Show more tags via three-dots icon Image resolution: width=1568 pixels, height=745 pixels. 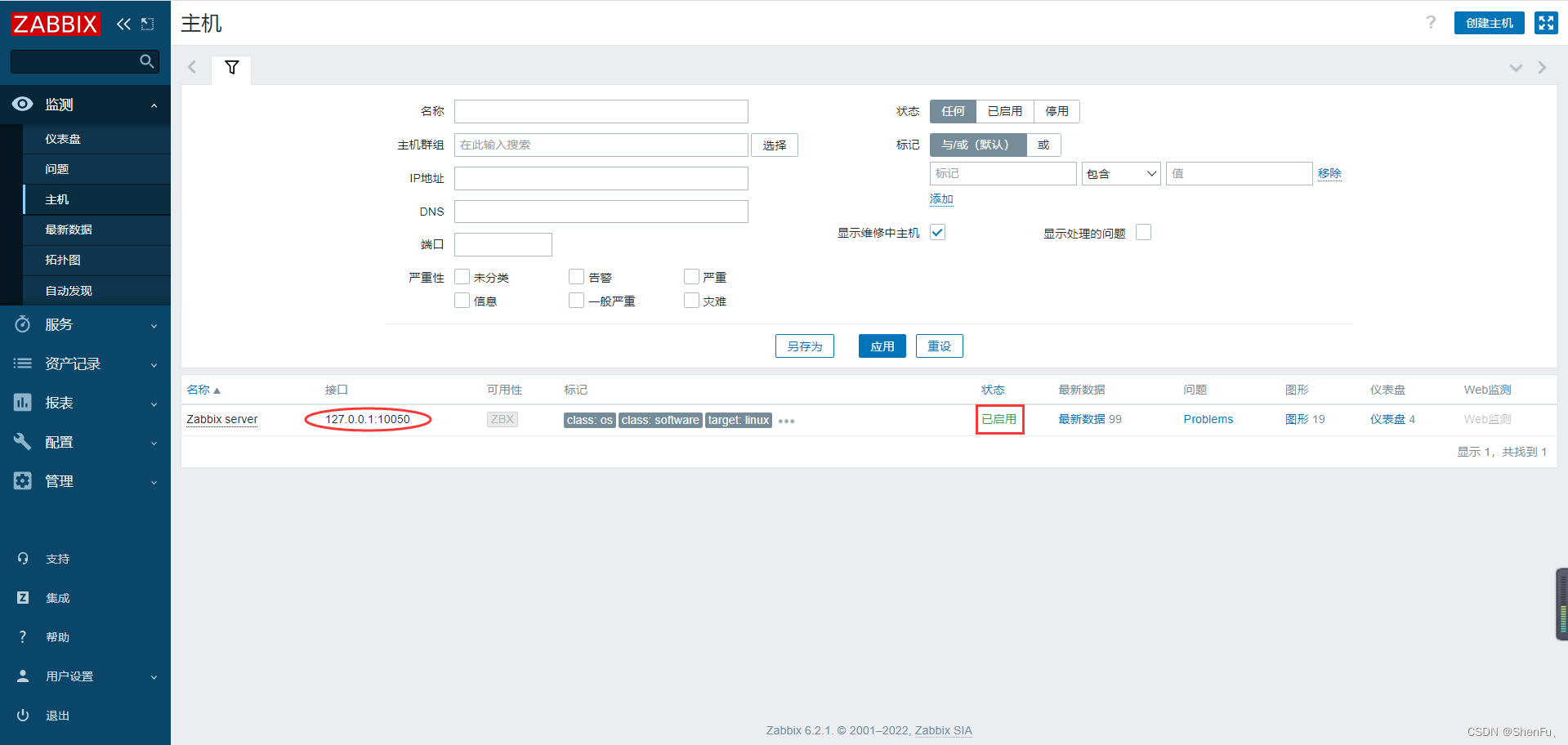point(787,422)
